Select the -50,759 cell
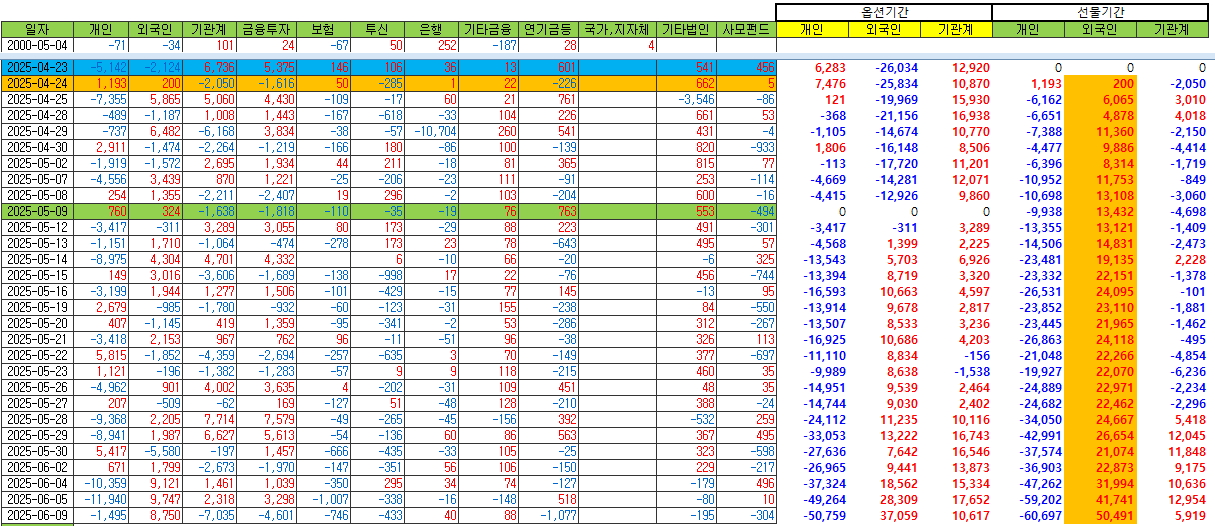1215x526 pixels. click(x=812, y=516)
